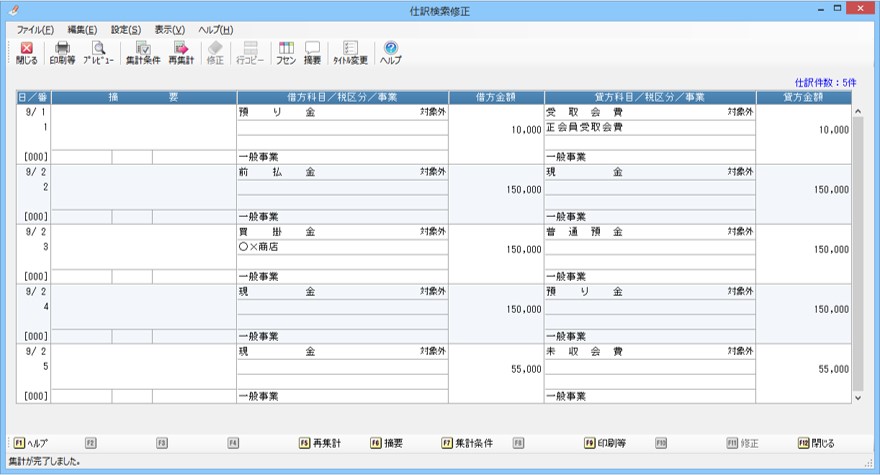Open the ファイル(F) menu

[x=35, y=30]
